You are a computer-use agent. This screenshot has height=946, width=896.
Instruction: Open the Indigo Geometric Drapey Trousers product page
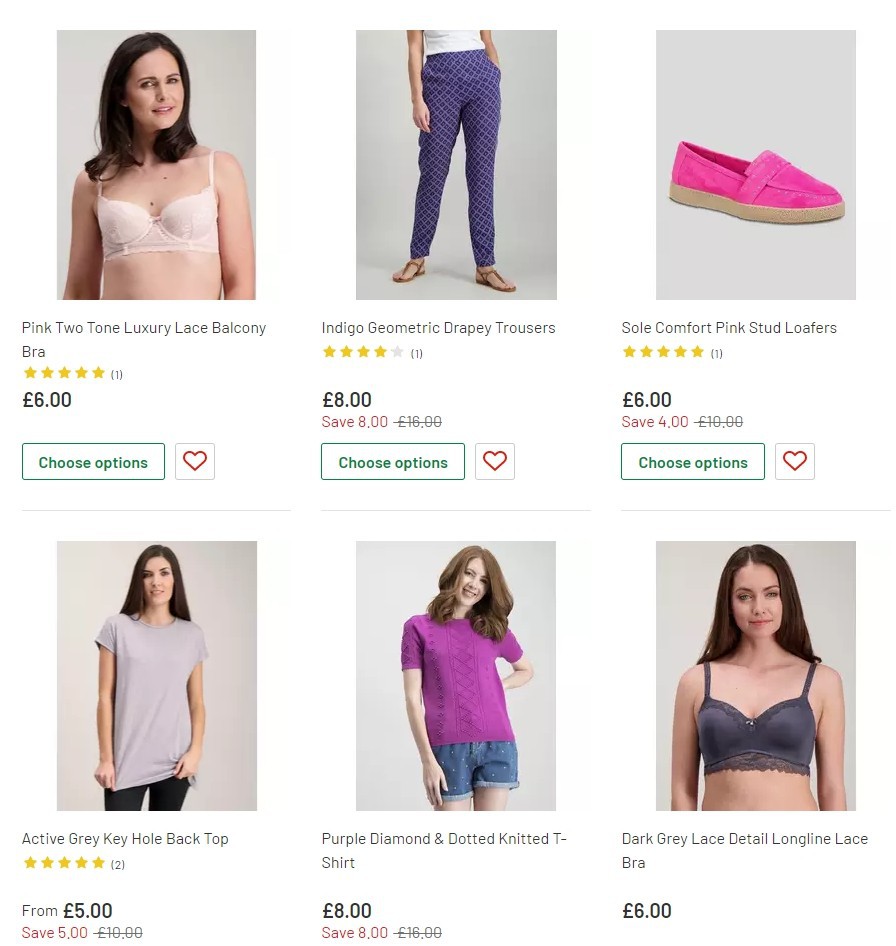click(438, 327)
